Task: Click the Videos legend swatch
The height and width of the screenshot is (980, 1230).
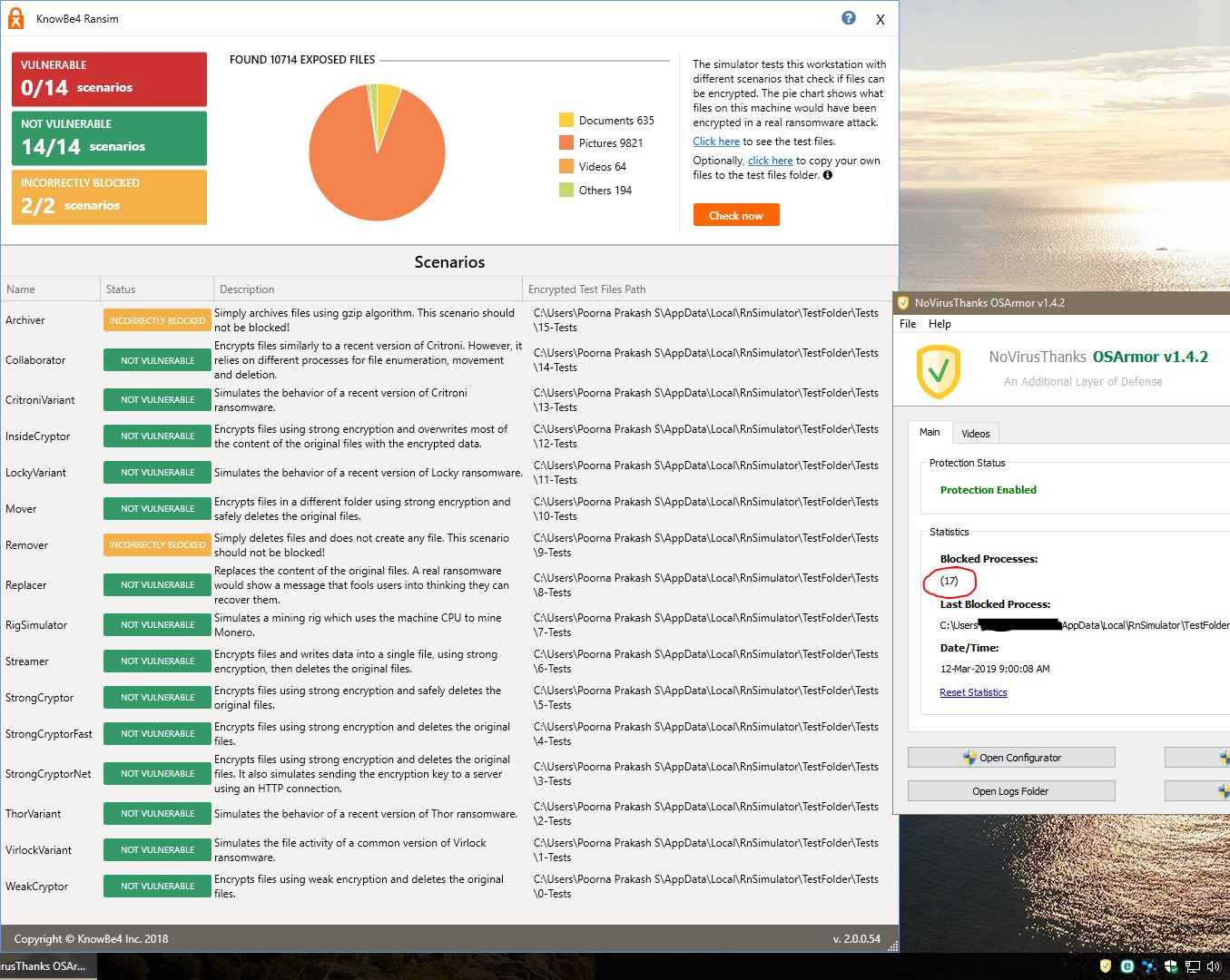Action: (x=566, y=166)
